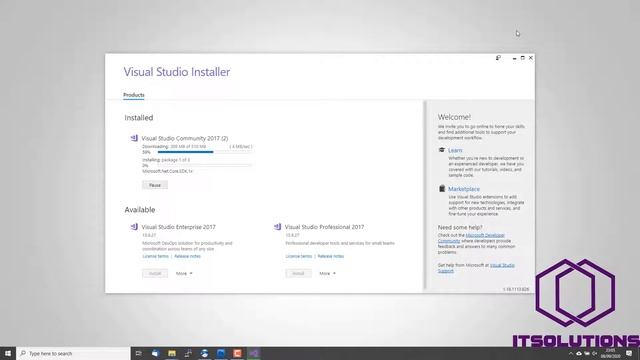This screenshot has width=640, height=360.
Task: Expand the More dropdown for Enterprise 2017
Action: [x=184, y=273]
